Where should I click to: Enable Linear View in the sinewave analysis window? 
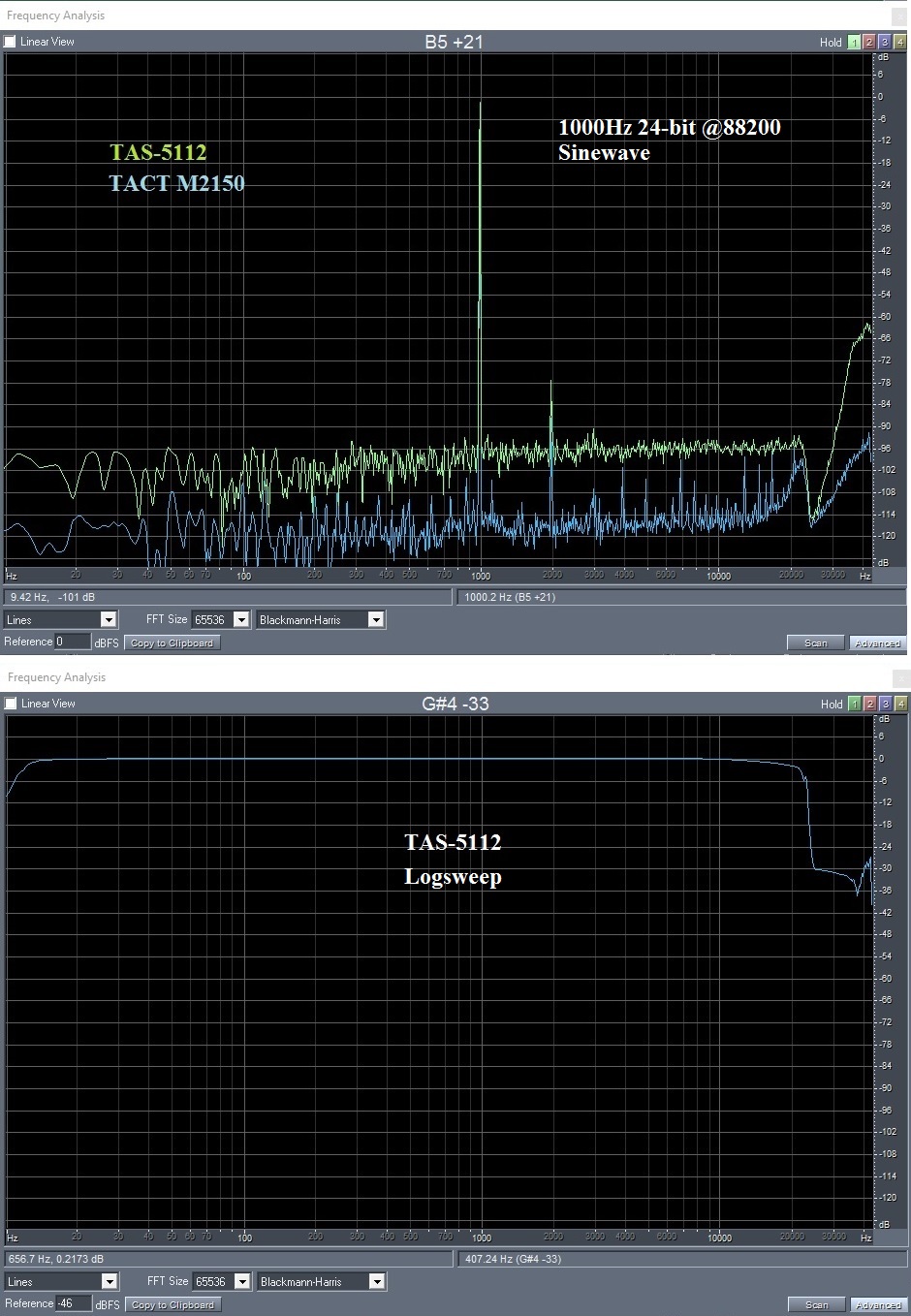pyautogui.click(x=10, y=42)
